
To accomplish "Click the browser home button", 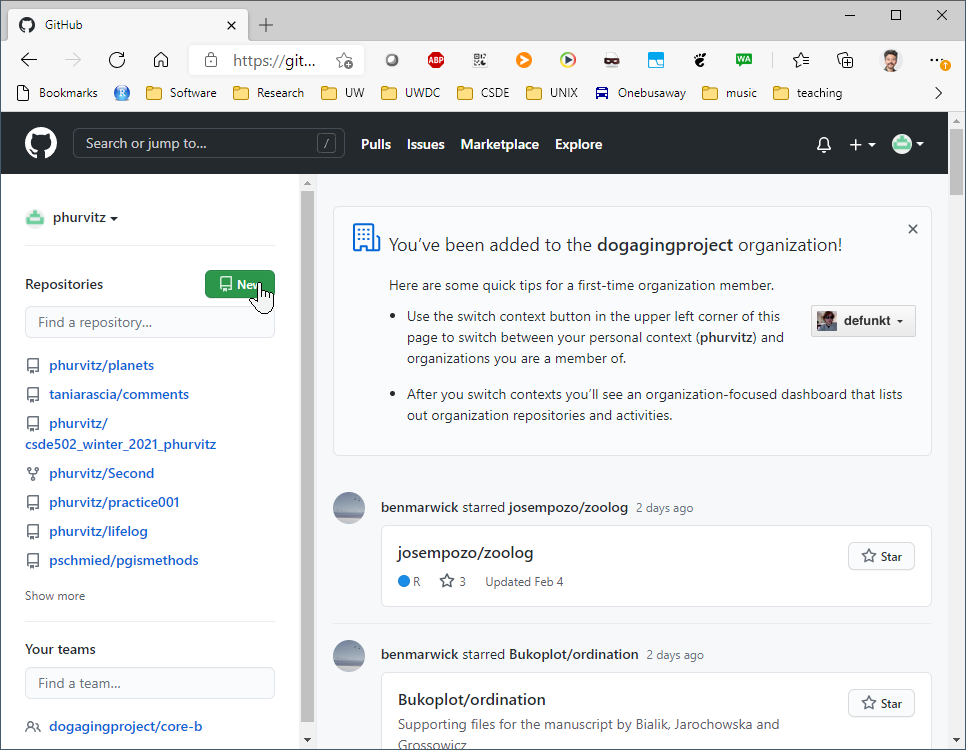I will coord(161,60).
